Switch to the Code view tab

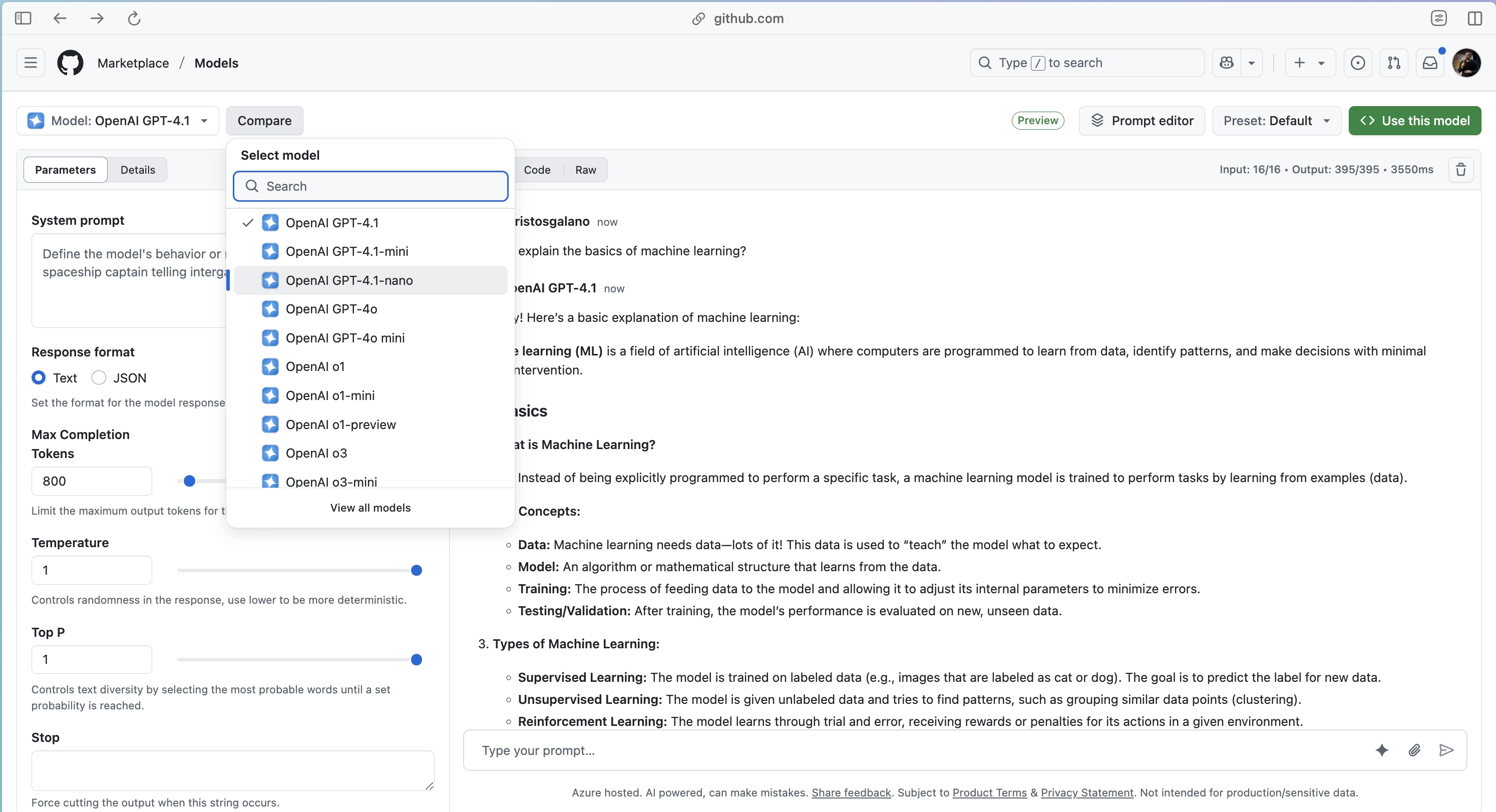tap(537, 170)
